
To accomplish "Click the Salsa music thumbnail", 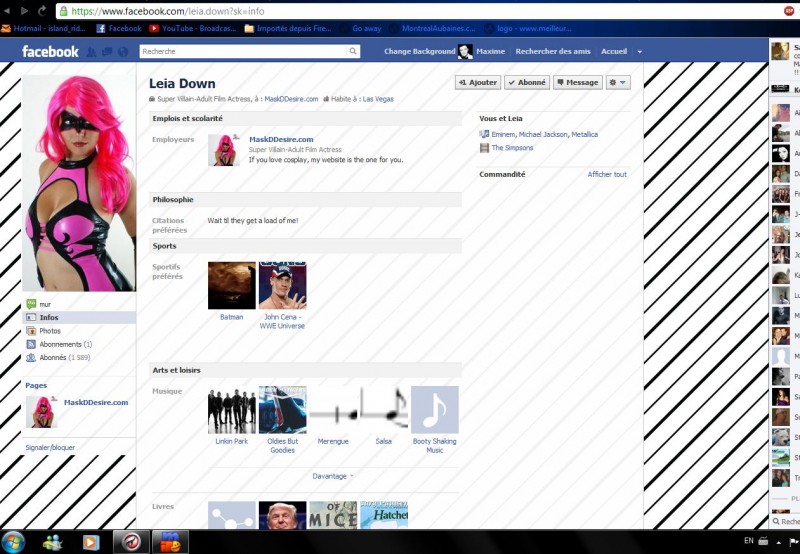I will coord(384,410).
